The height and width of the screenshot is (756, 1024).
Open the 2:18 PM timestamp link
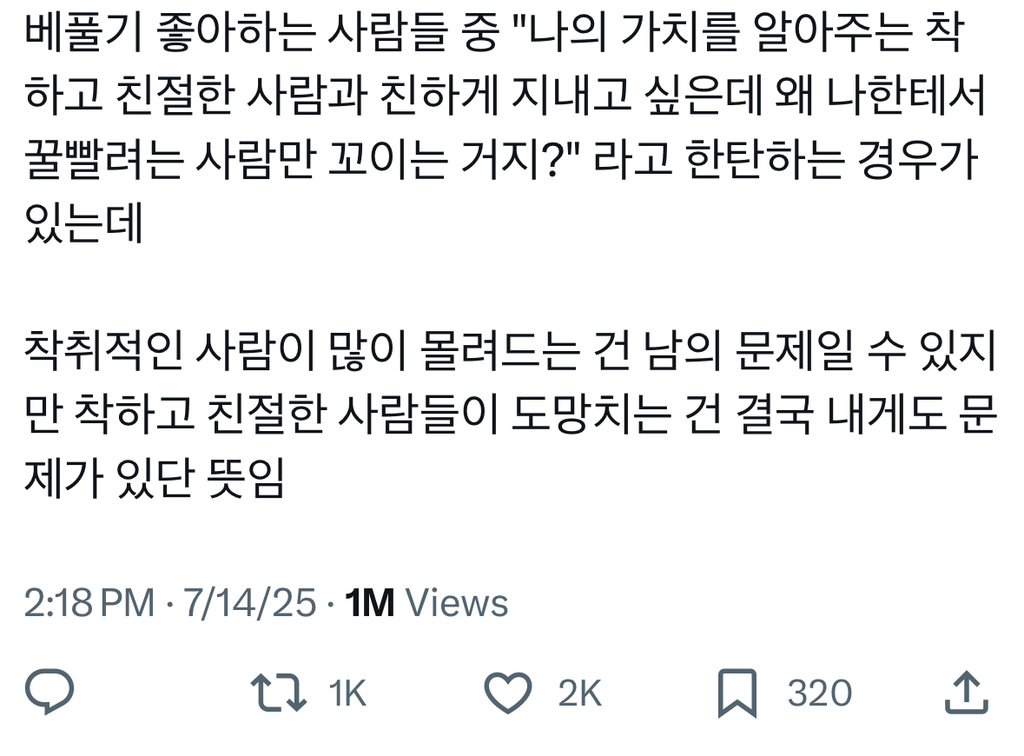[x=89, y=603]
